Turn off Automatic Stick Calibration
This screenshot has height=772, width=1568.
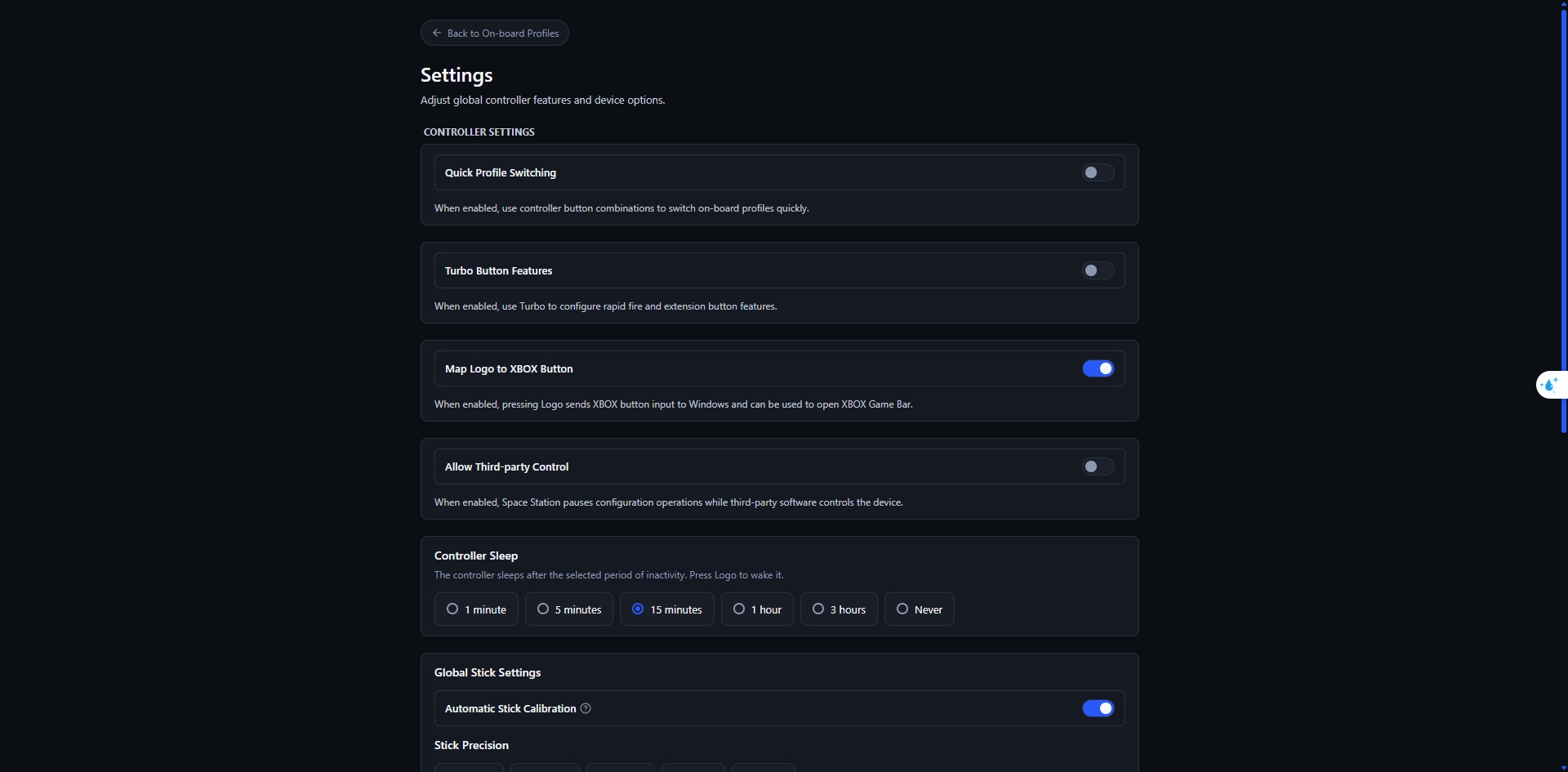pos(1098,708)
